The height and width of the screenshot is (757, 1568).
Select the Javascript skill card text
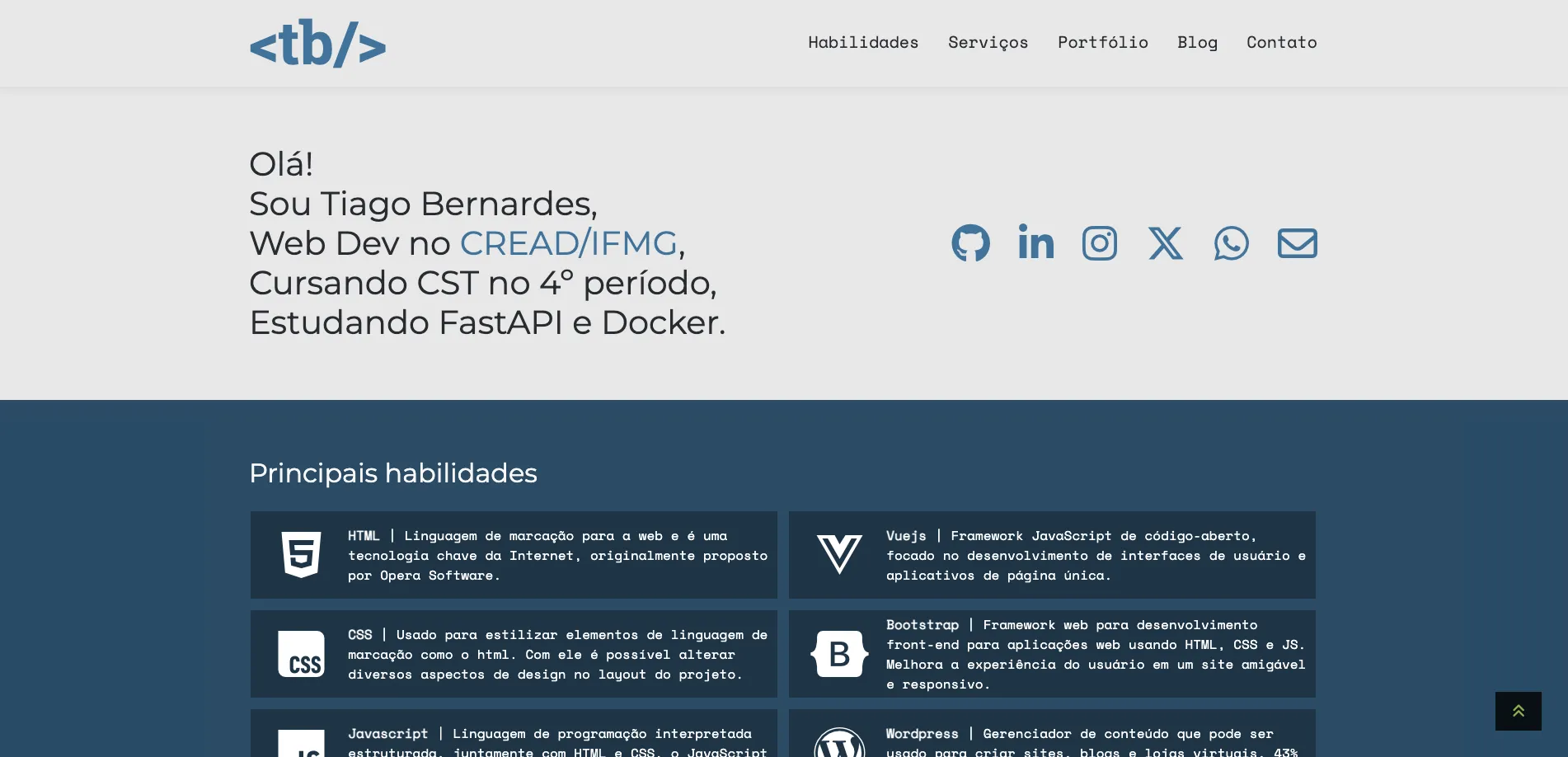click(557, 743)
